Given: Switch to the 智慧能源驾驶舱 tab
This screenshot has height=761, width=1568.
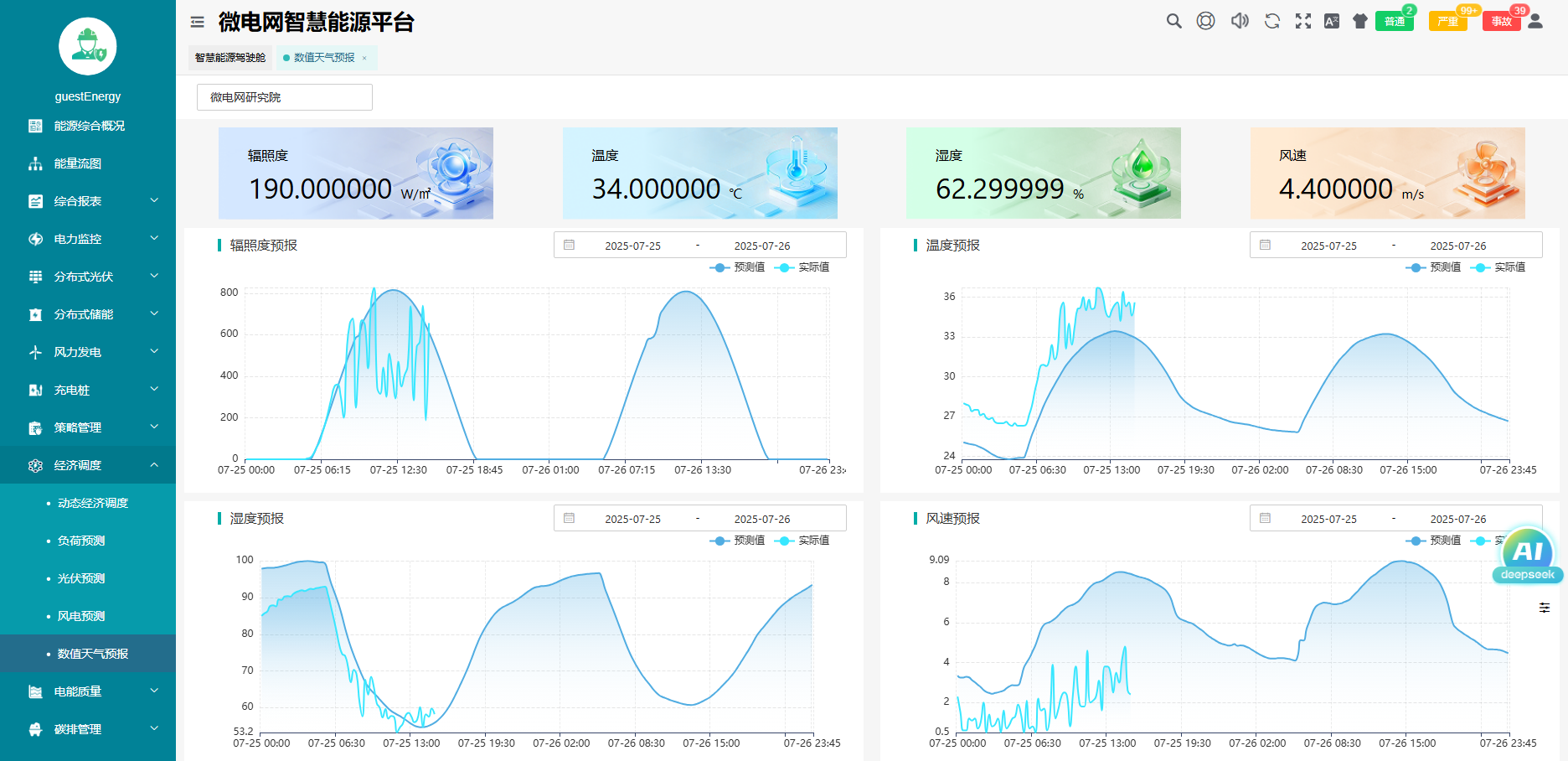Looking at the screenshot, I should pos(230,58).
